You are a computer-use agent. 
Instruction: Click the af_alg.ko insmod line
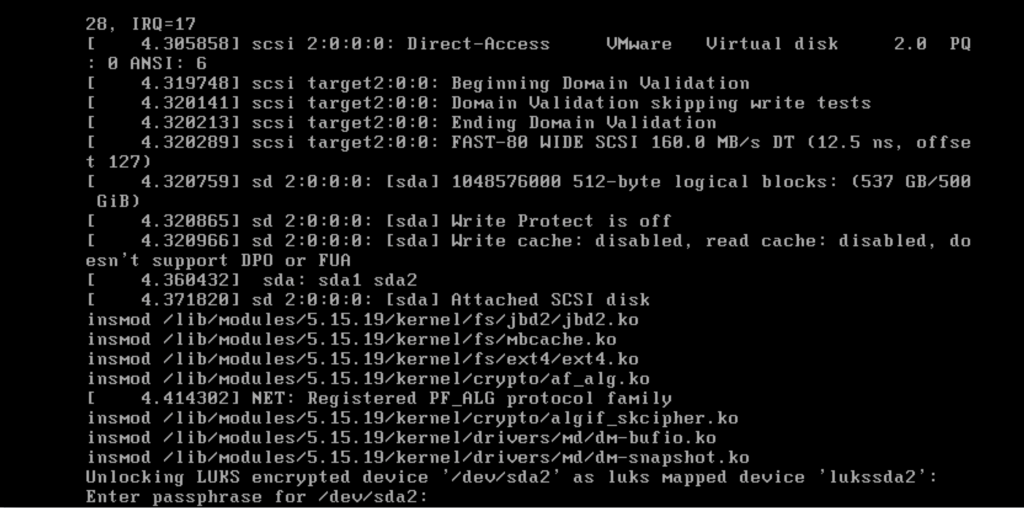(368, 379)
